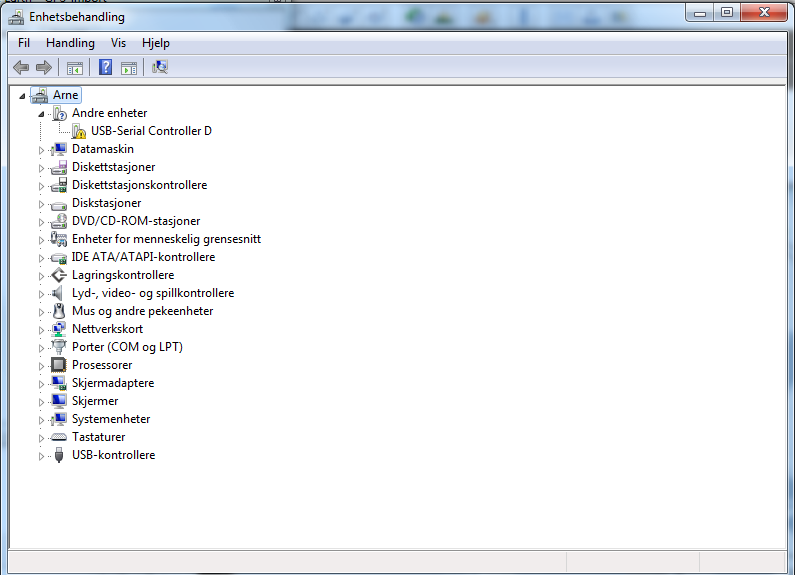The width and height of the screenshot is (795, 575).
Task: Click the IDE ATA/ATAPI-kontrollere icon
Action: click(59, 258)
